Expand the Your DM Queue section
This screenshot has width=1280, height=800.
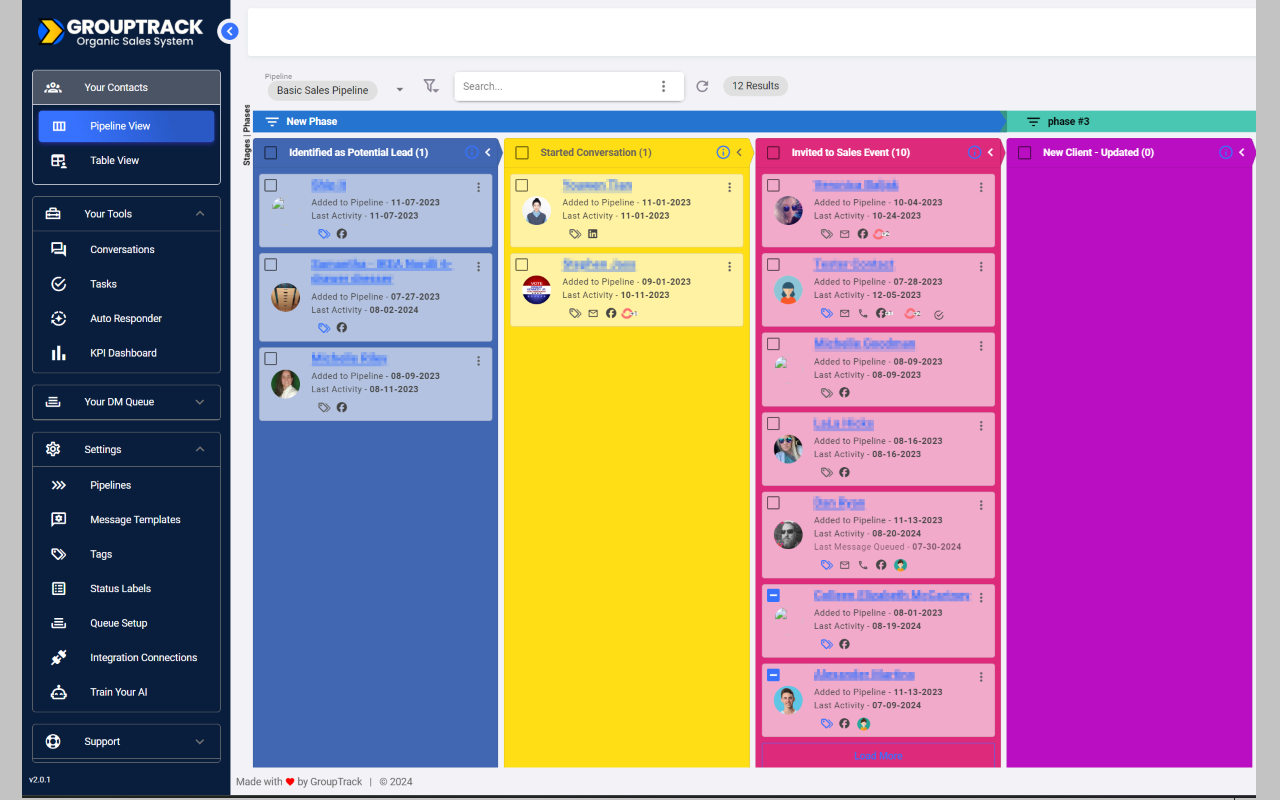[x=126, y=402]
